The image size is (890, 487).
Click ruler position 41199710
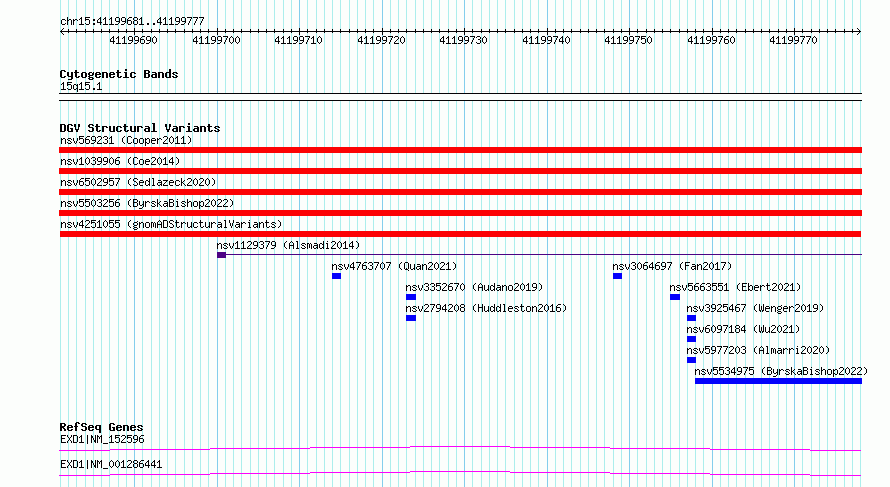(299, 40)
